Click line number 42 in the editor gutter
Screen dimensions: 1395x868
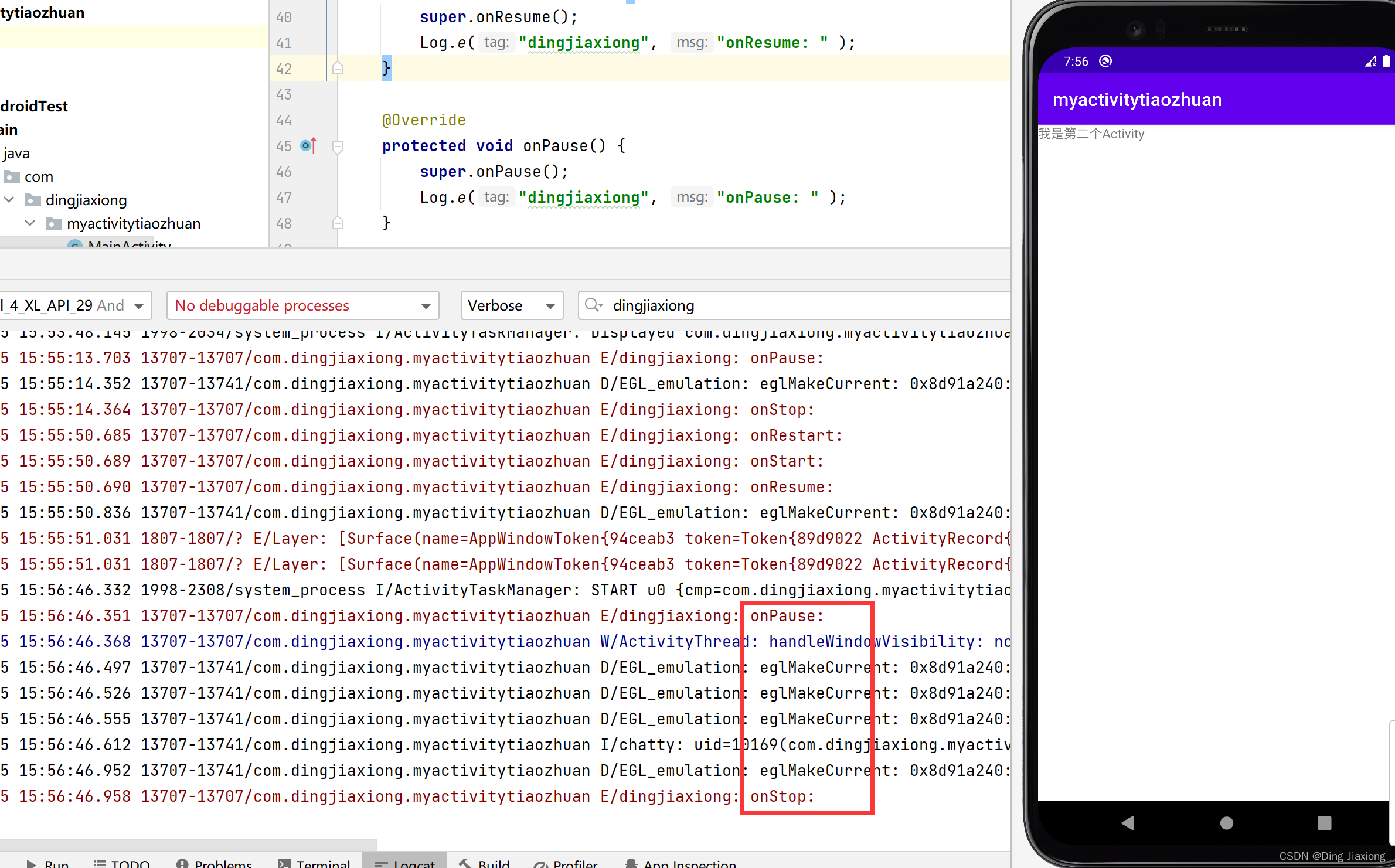(284, 69)
